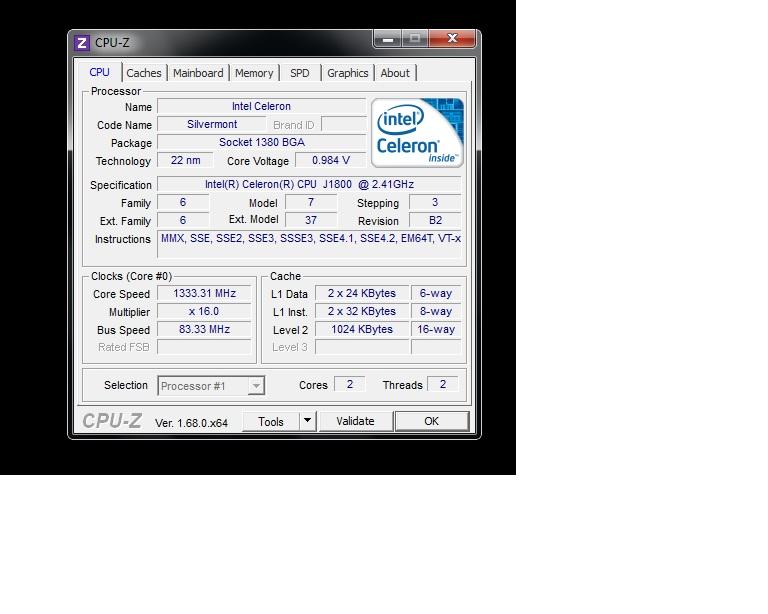Click the Cores count field
The width and height of the screenshot is (768, 614).
click(350, 384)
